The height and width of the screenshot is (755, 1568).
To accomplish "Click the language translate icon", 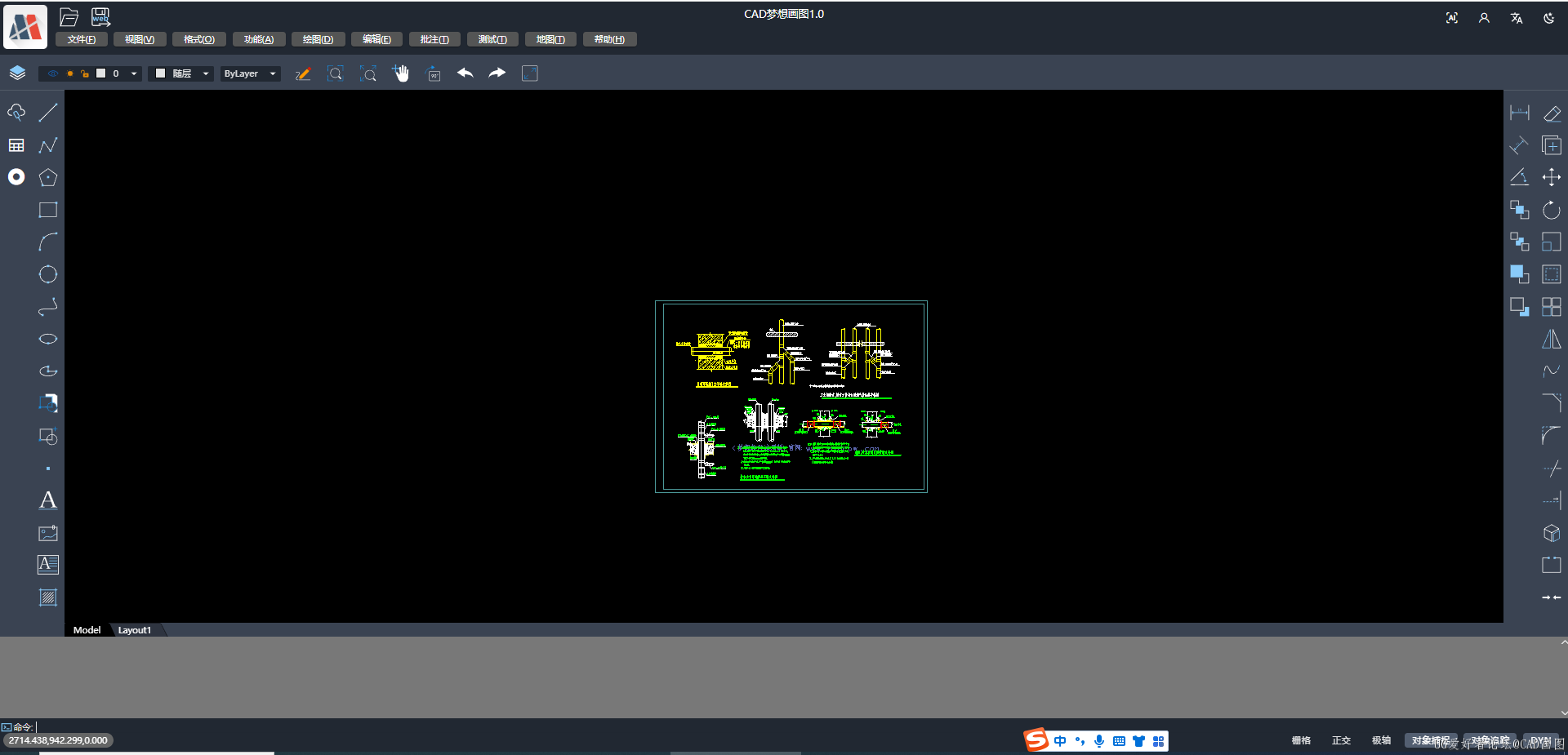I will [1517, 18].
